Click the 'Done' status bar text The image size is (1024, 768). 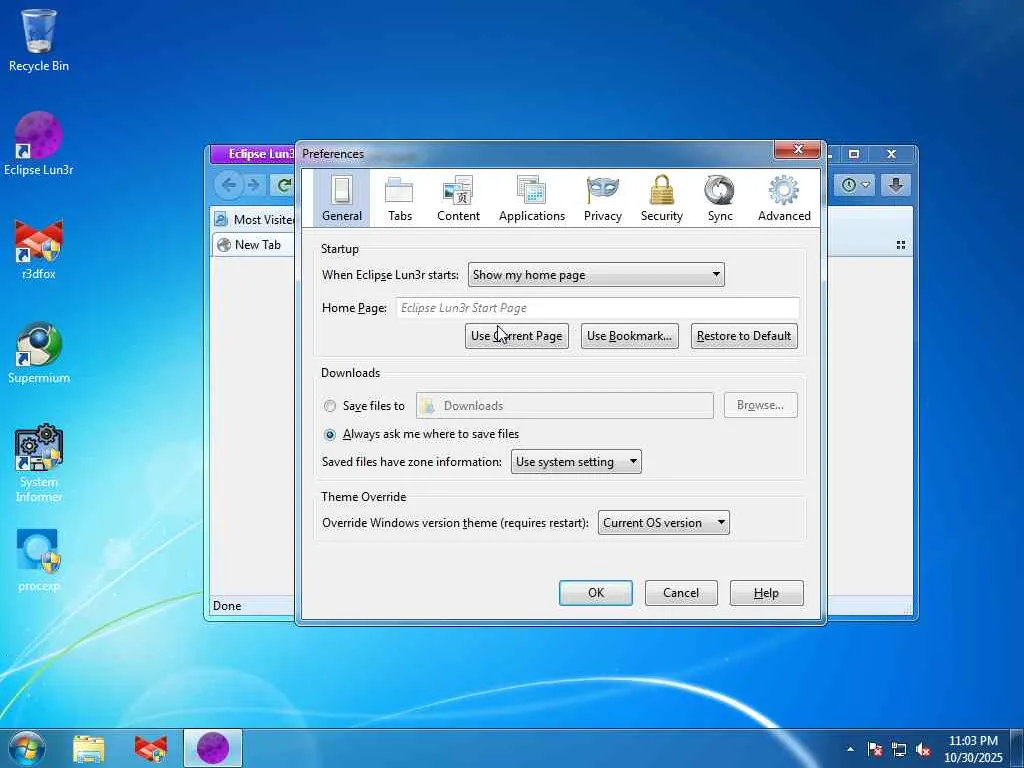click(227, 606)
